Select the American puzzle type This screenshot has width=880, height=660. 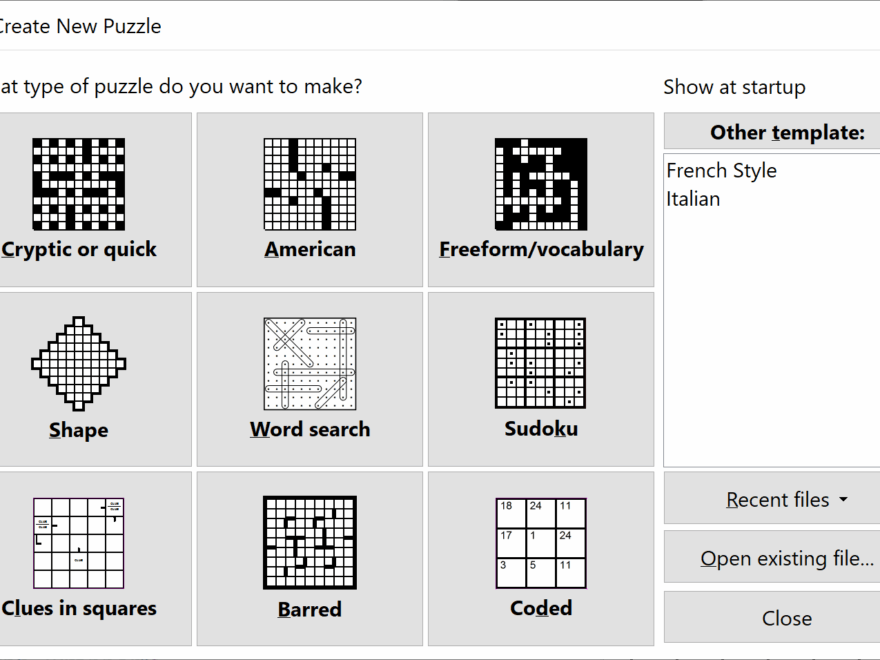[x=309, y=198]
